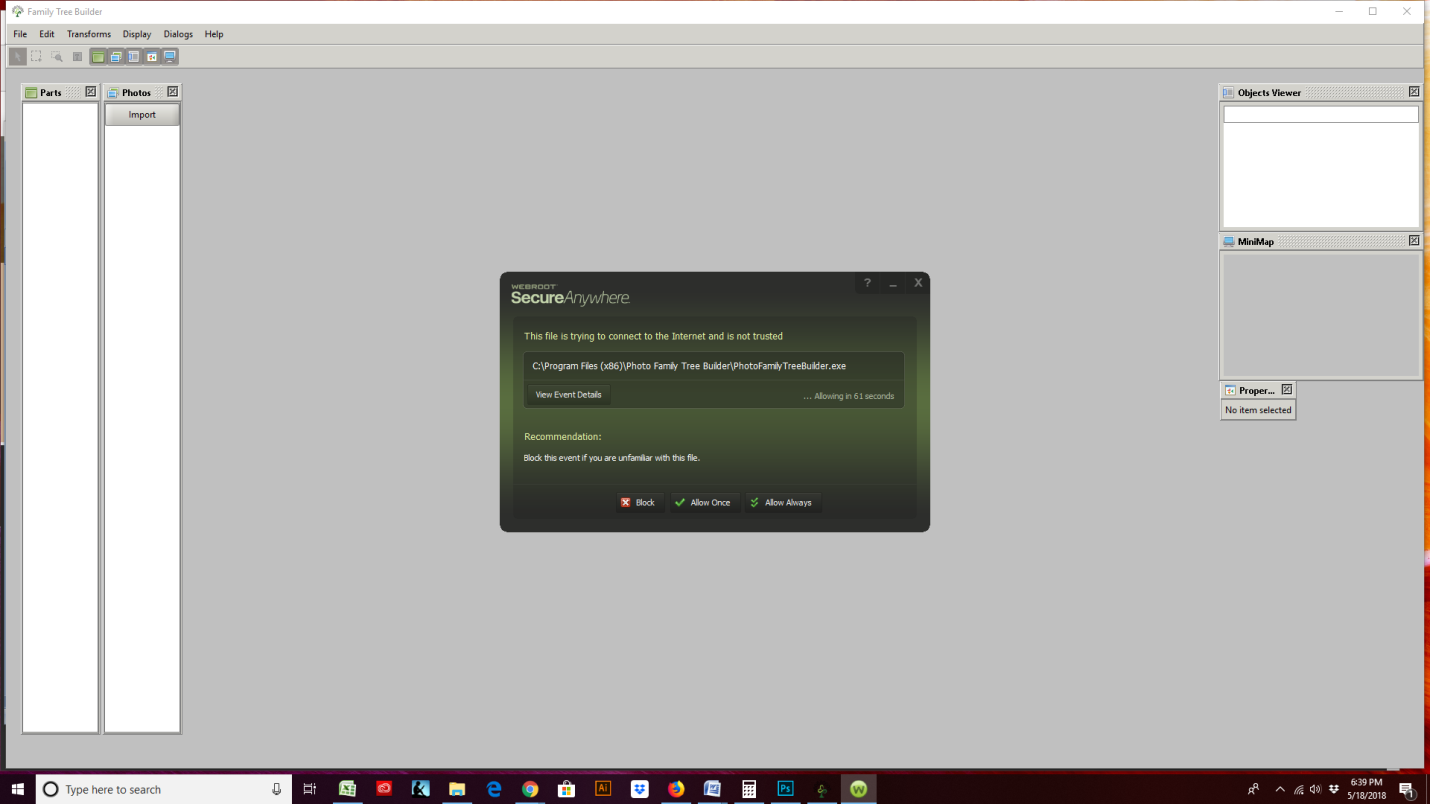Viewport: 1430px width, 804px height.
Task: Open the Edit menu
Action: point(47,34)
